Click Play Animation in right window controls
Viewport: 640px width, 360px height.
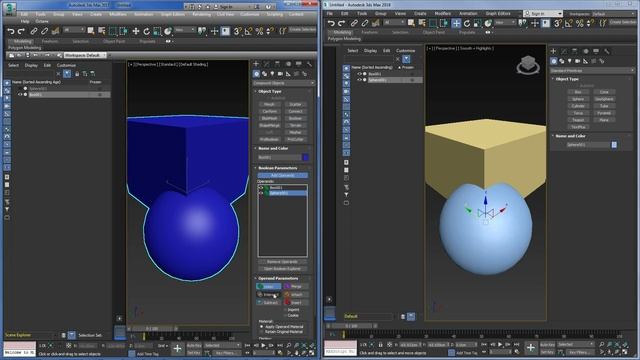click(500, 344)
